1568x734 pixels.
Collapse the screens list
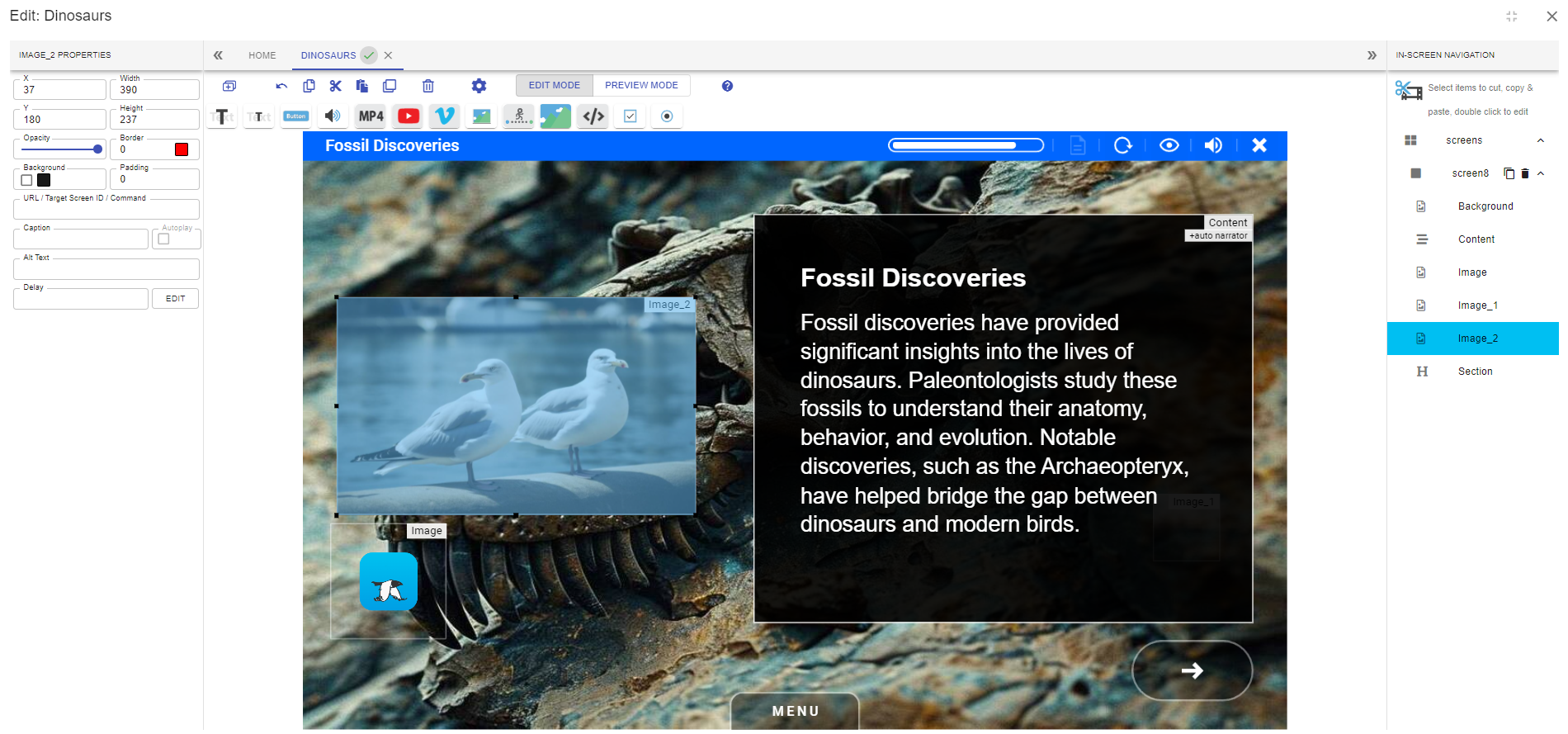coord(1540,140)
